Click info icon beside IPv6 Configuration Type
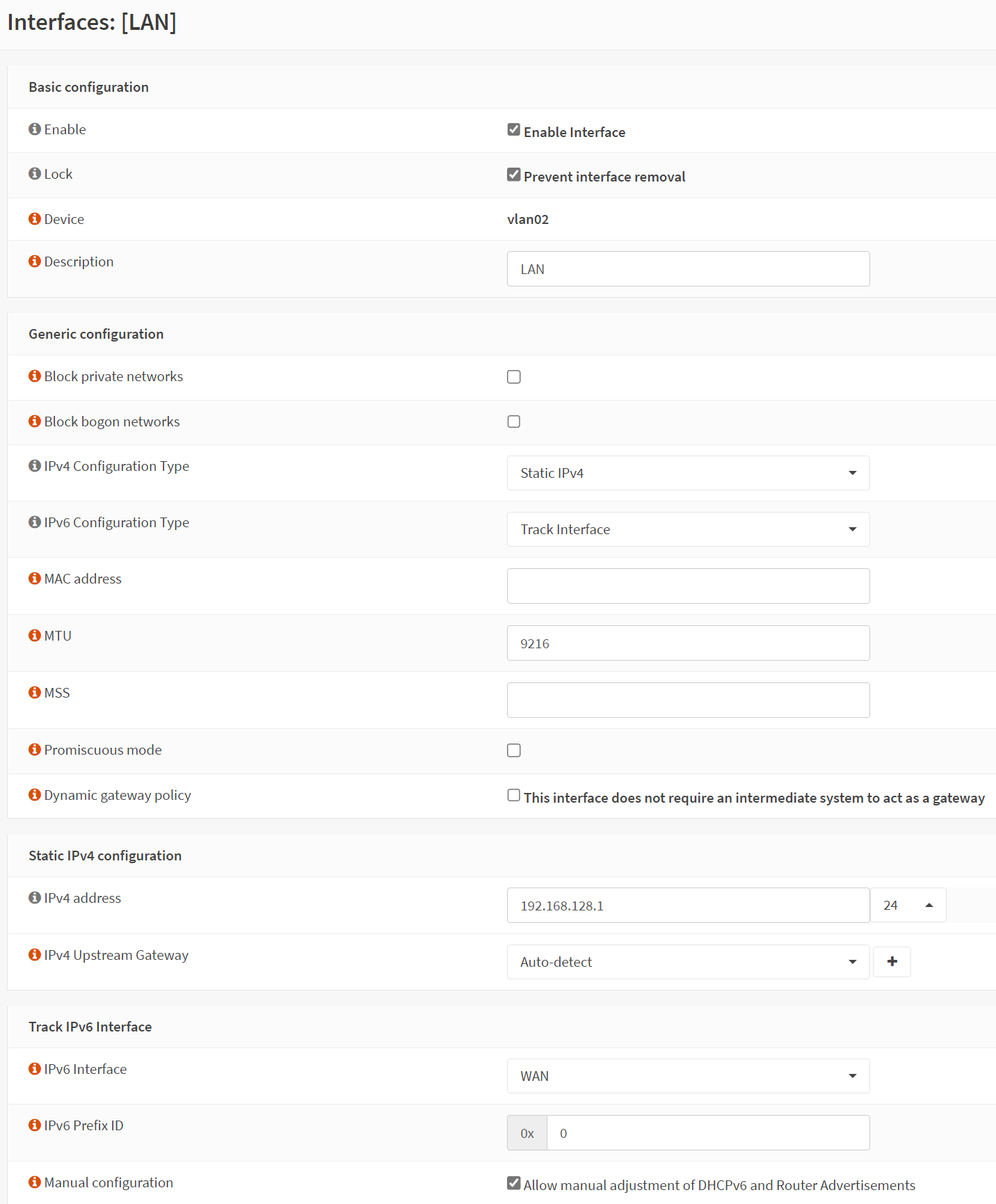This screenshot has width=996, height=1204. tap(35, 522)
